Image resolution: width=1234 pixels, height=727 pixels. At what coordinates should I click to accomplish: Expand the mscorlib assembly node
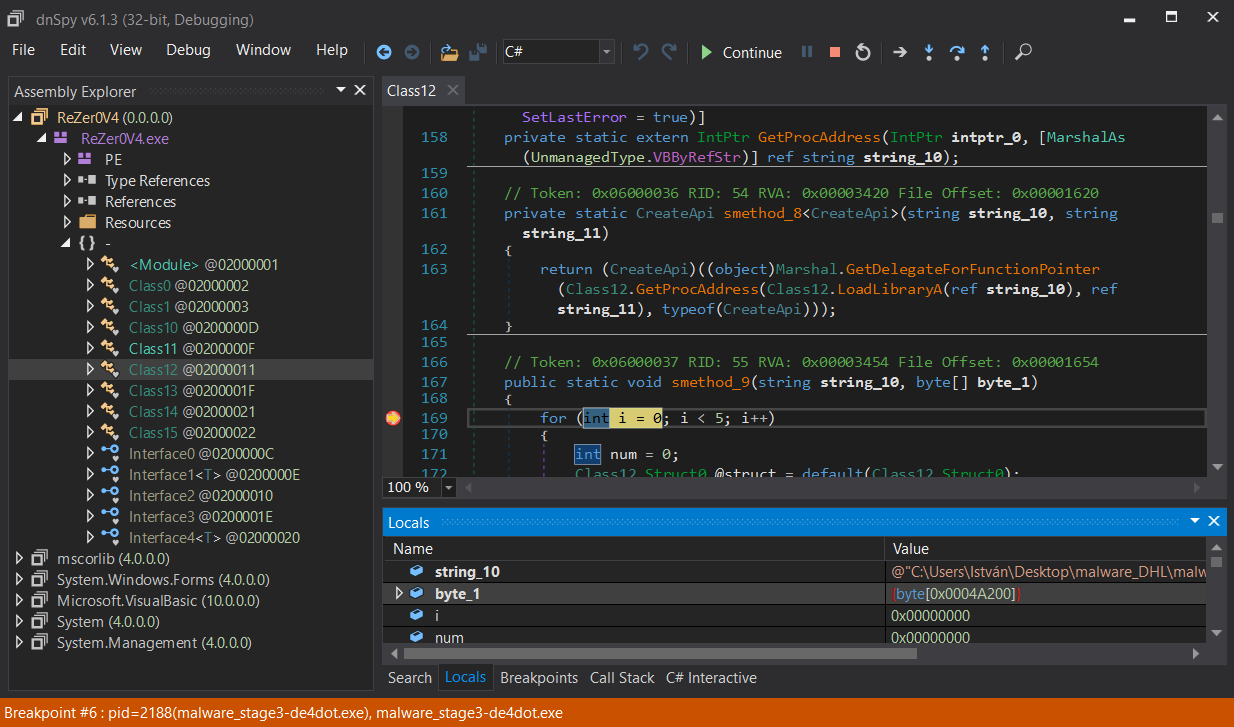pos(19,559)
